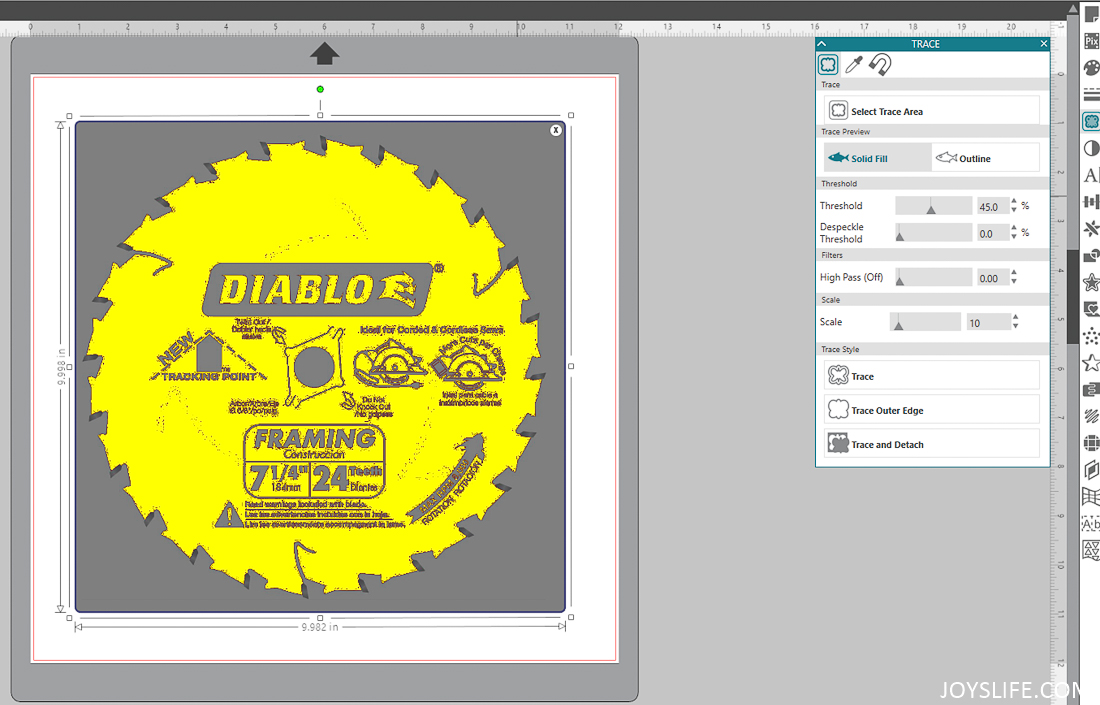Select the Trace tab icon in panel
1100x705 pixels.
[828, 65]
